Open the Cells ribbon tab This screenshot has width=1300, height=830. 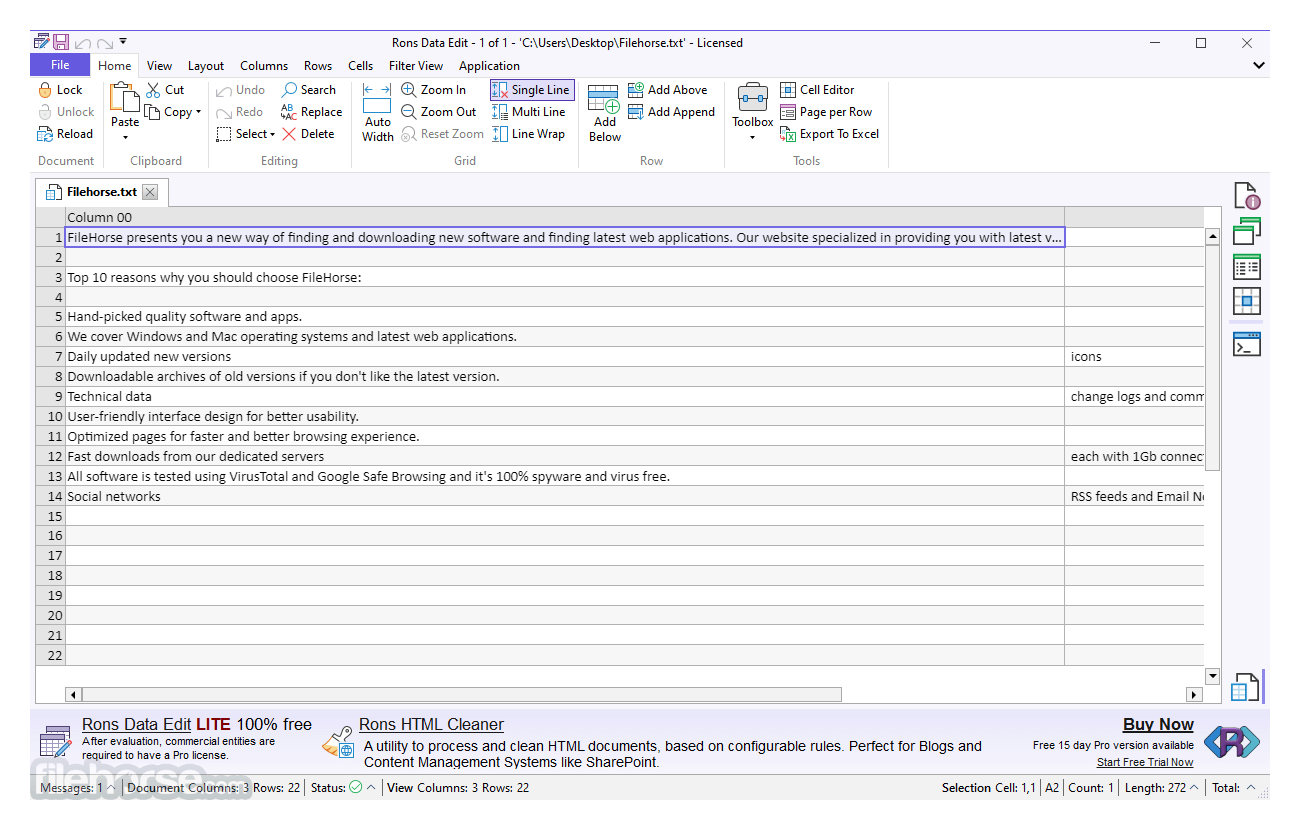pos(361,66)
